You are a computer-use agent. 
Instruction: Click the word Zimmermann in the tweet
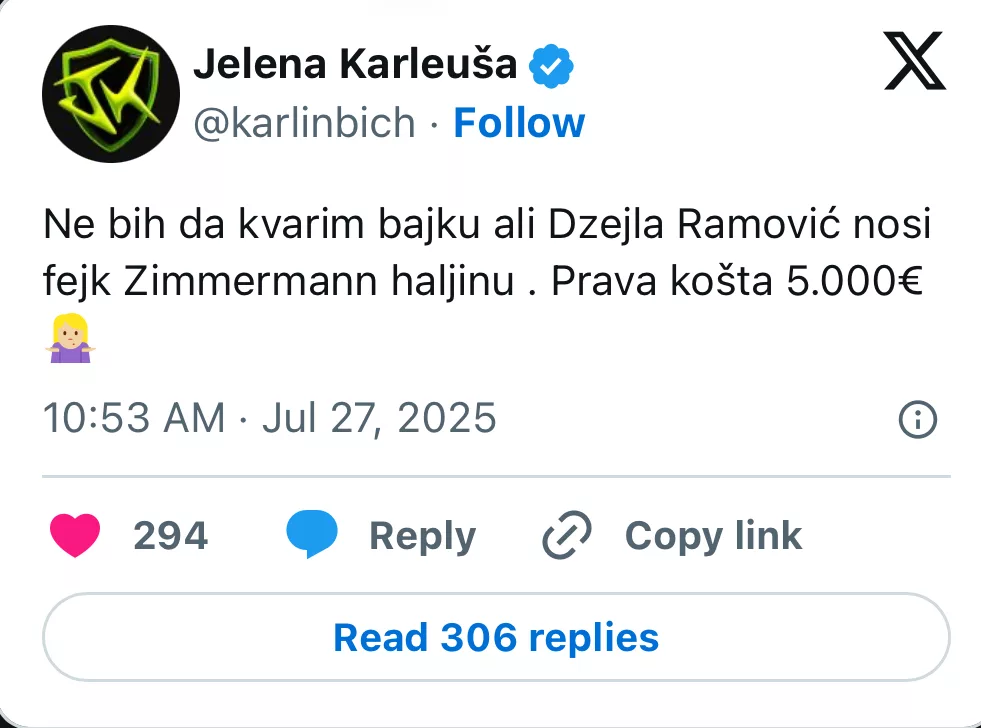click(250, 281)
